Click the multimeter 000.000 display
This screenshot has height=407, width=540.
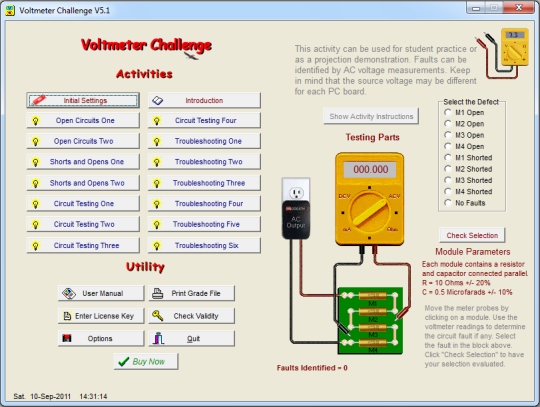(x=370, y=169)
